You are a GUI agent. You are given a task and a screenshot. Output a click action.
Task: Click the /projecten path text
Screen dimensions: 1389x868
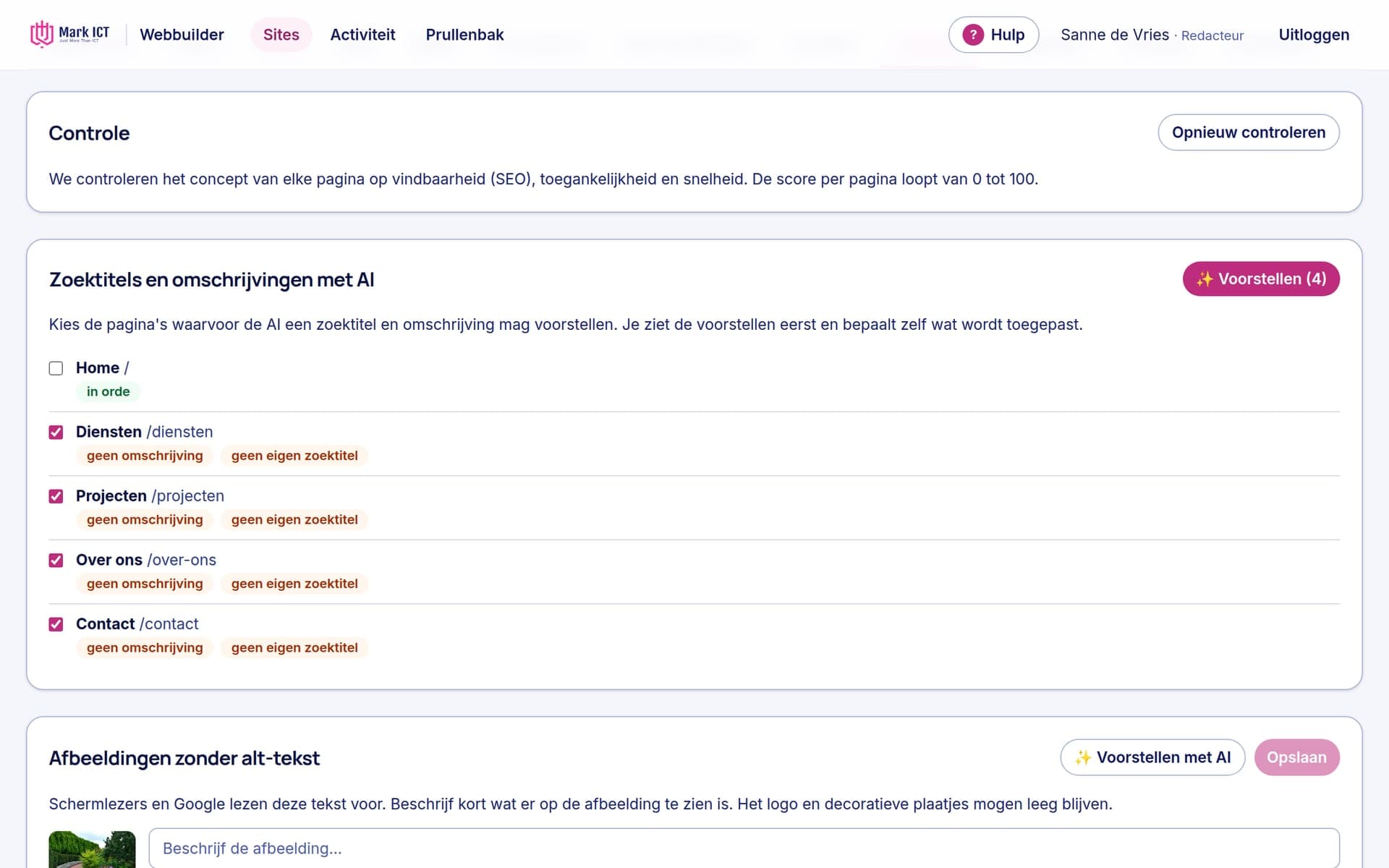coord(187,495)
